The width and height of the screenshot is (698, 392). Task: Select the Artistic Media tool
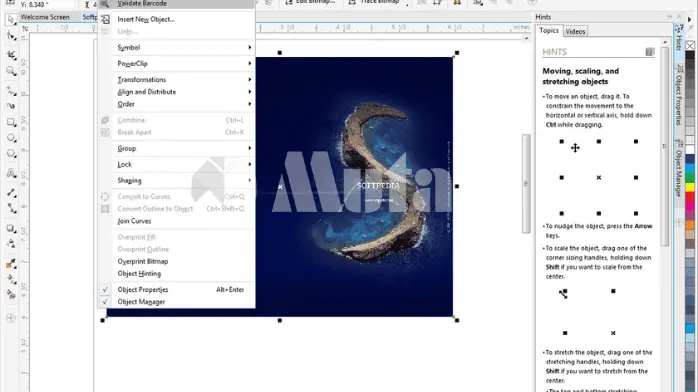pyautogui.click(x=11, y=106)
